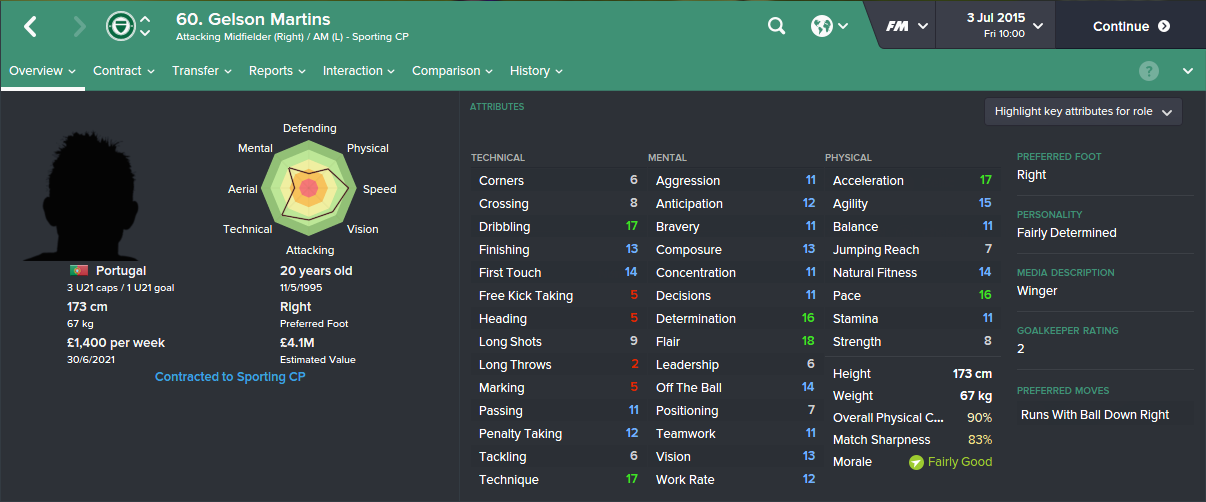Click the world globe icon
The image size is (1206, 502).
822,26
